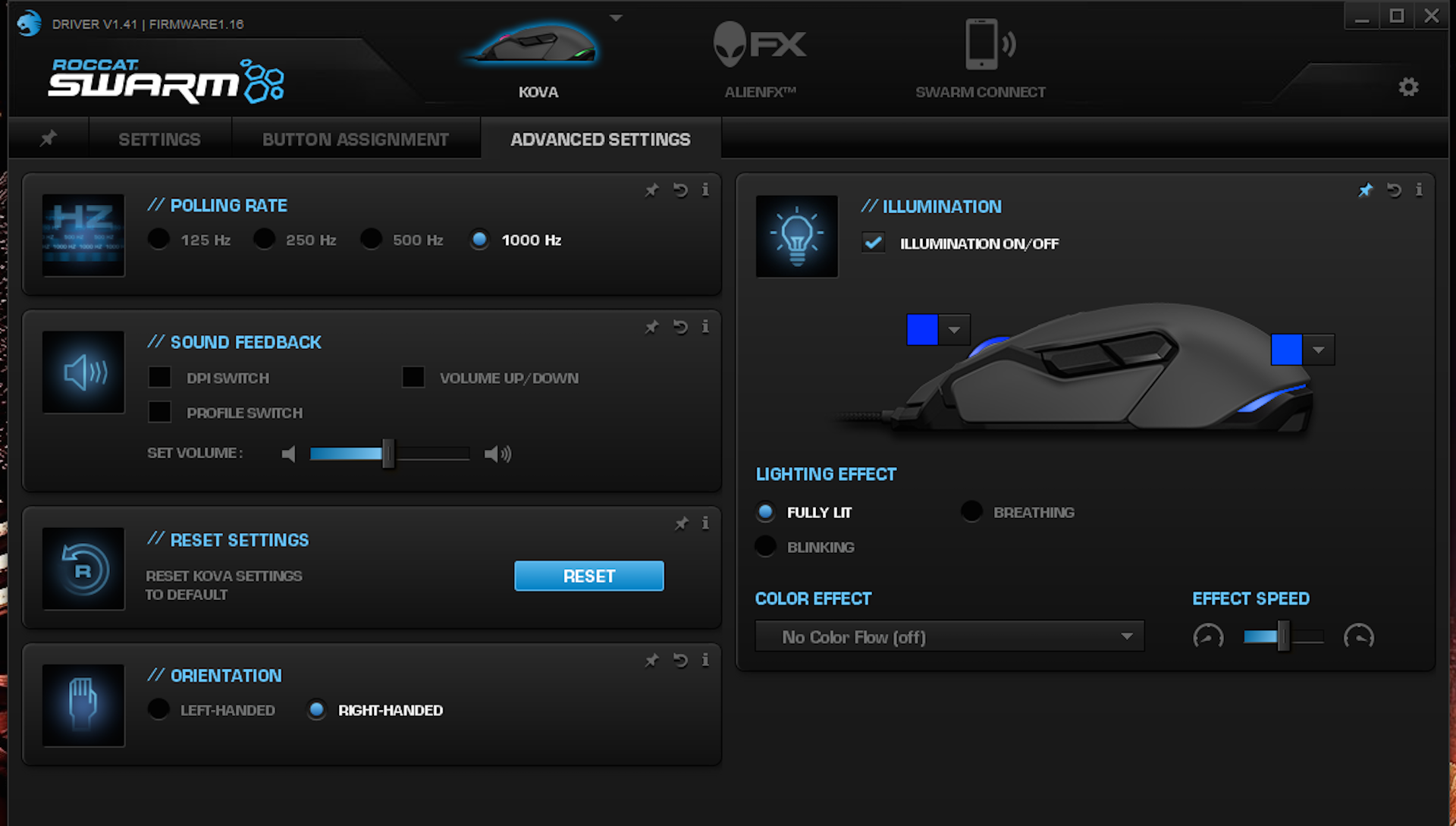Click the Reset Settings thumbnail

coord(83,569)
